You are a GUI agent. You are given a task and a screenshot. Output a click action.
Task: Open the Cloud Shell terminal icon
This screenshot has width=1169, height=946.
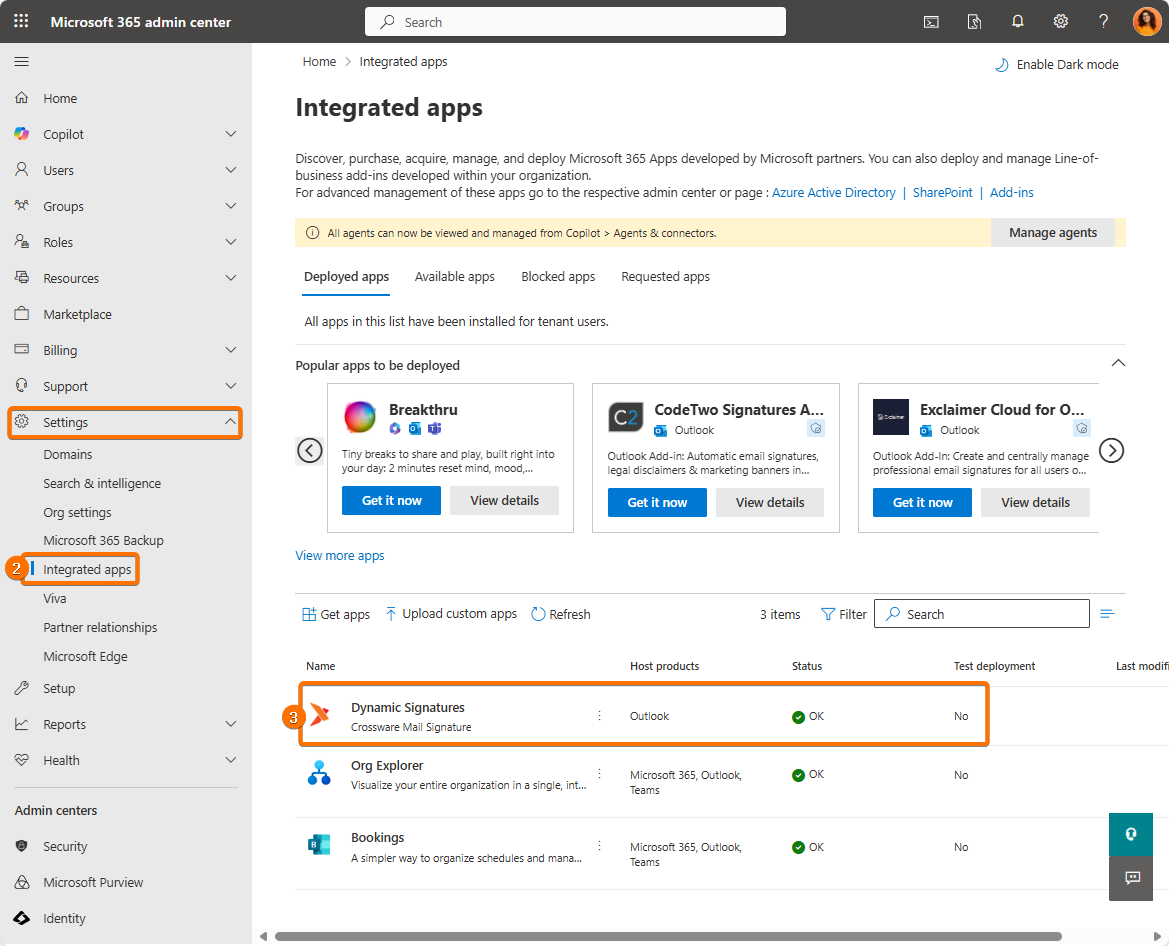(931, 21)
